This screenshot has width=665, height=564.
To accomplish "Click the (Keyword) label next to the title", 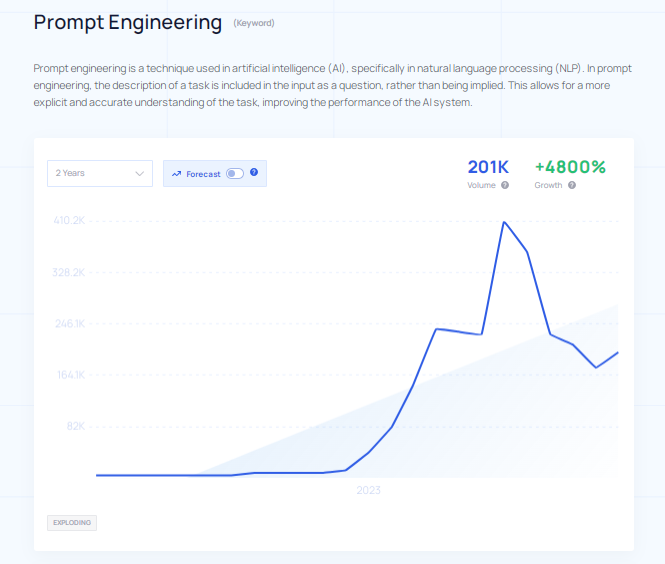I will [x=254, y=23].
